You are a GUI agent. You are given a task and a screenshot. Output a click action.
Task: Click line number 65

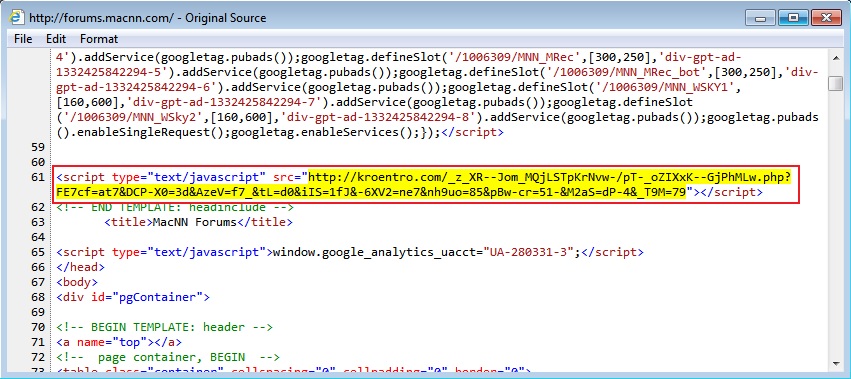(x=37, y=252)
